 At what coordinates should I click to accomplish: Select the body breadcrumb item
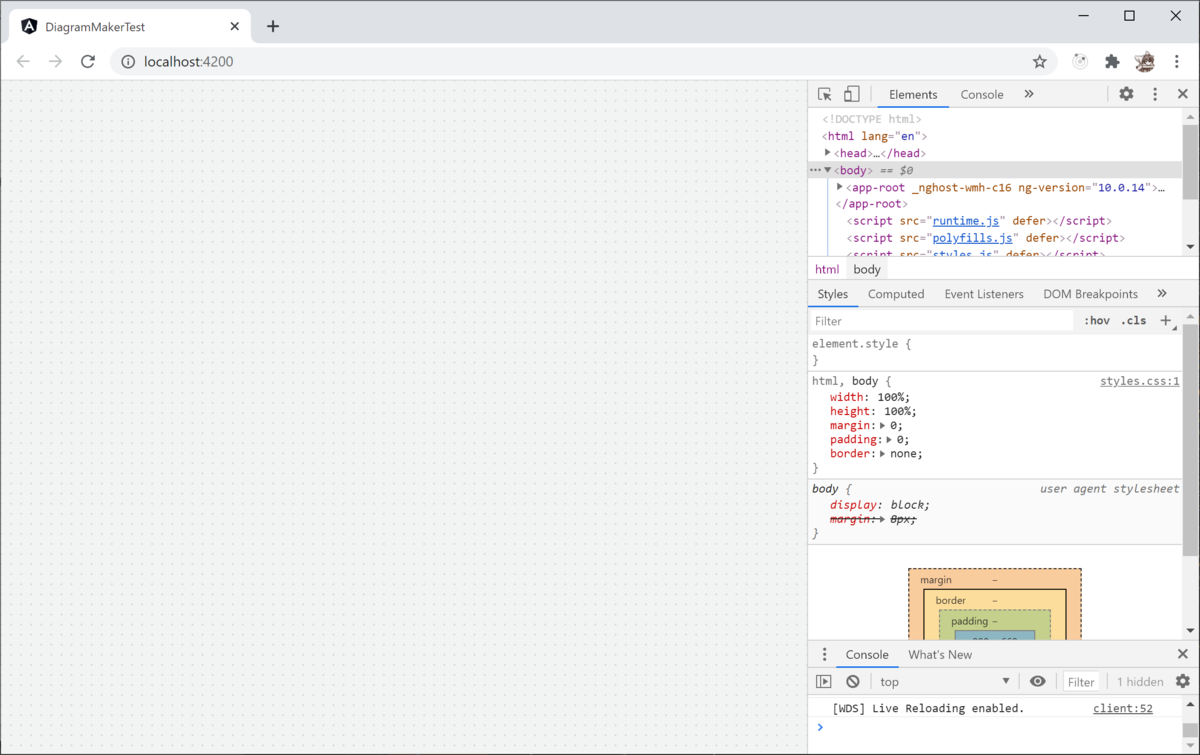pos(867,270)
